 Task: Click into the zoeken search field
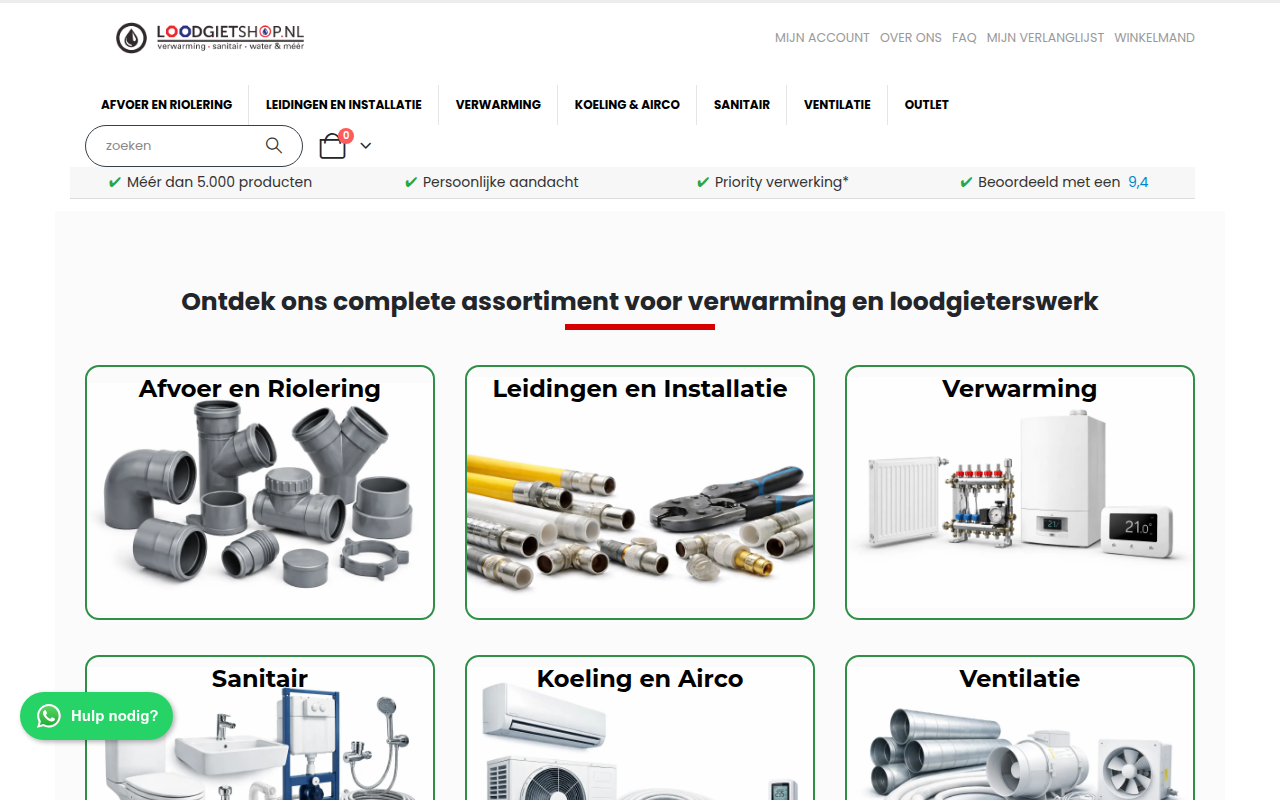tap(194, 146)
